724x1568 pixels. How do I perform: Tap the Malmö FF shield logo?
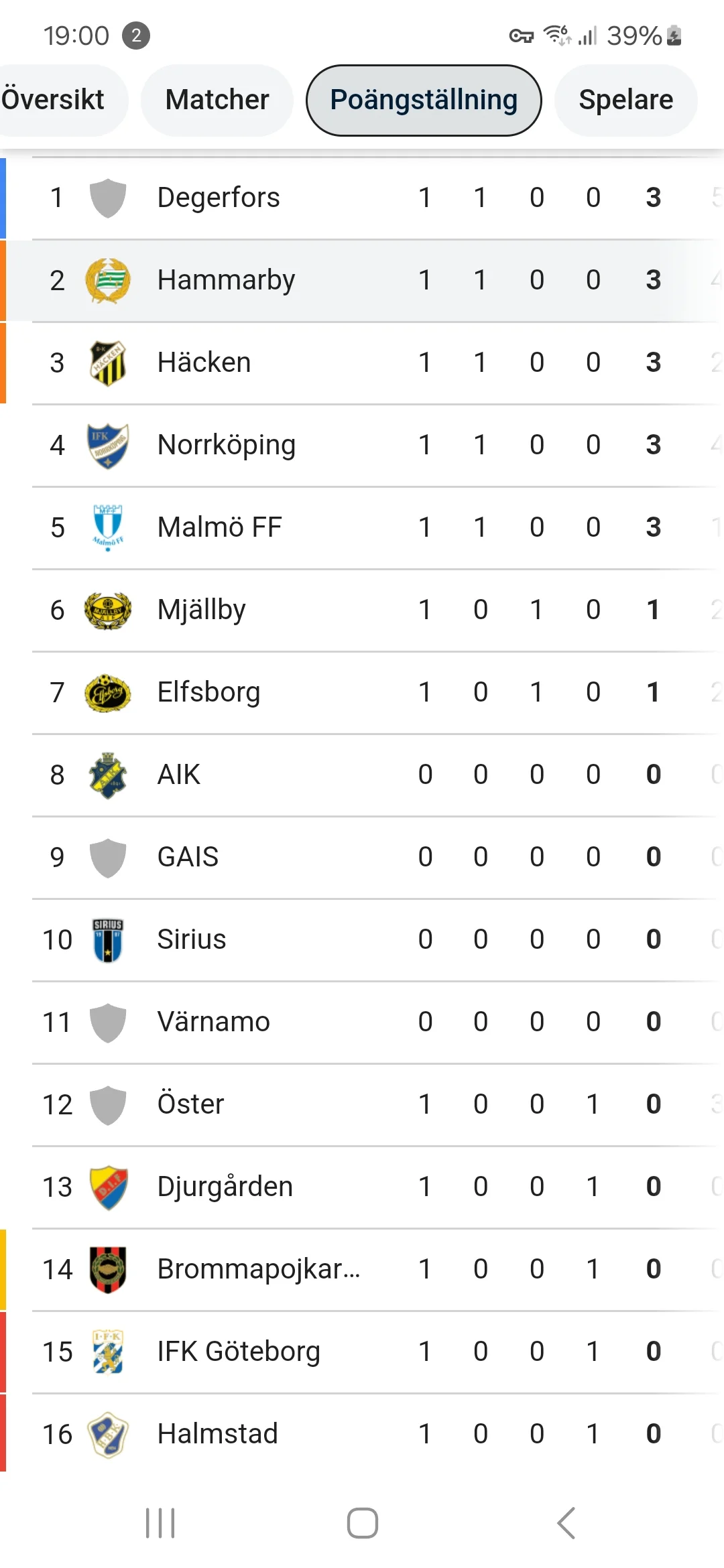(x=108, y=528)
